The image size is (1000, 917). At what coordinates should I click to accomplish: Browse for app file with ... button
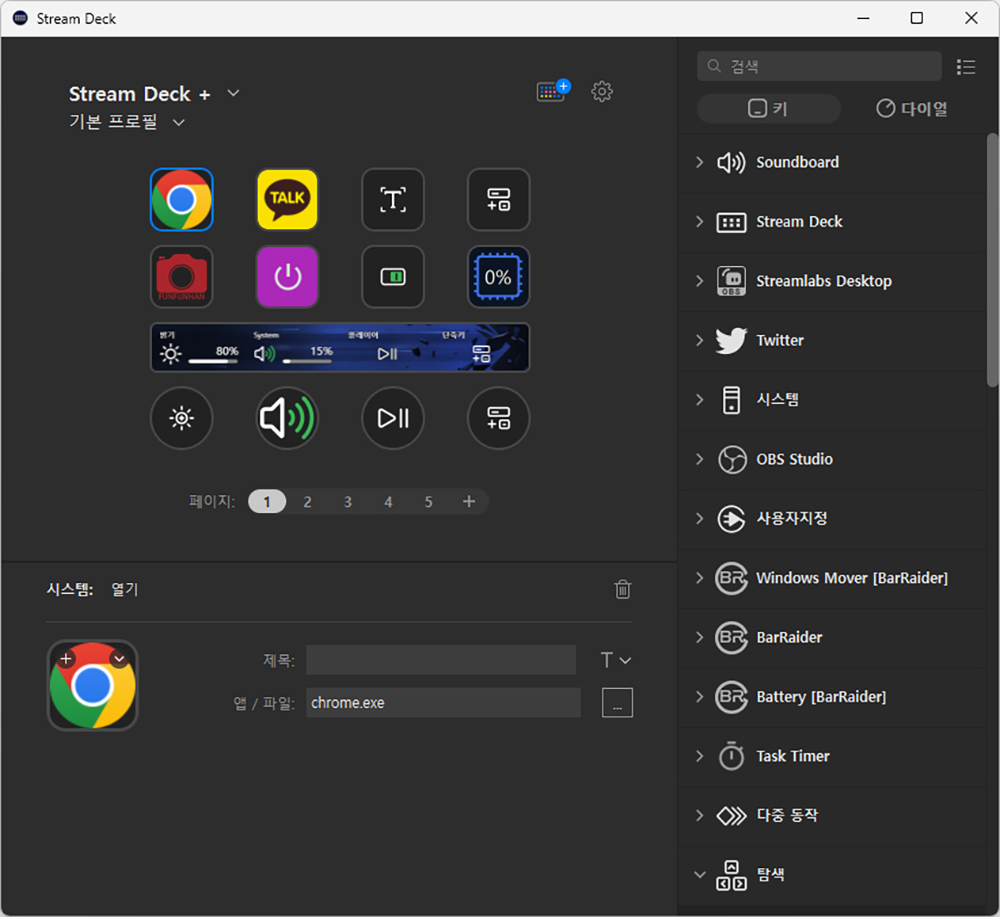[617, 703]
